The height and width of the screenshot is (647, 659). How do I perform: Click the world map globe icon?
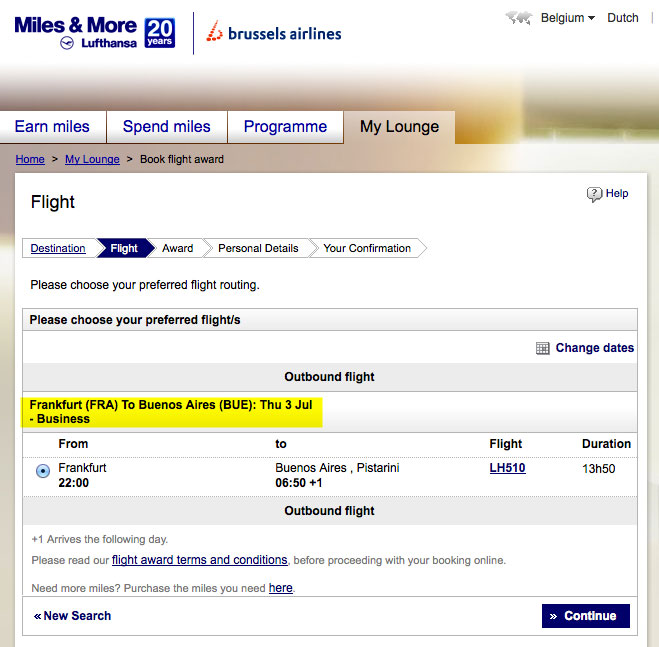tap(518, 17)
